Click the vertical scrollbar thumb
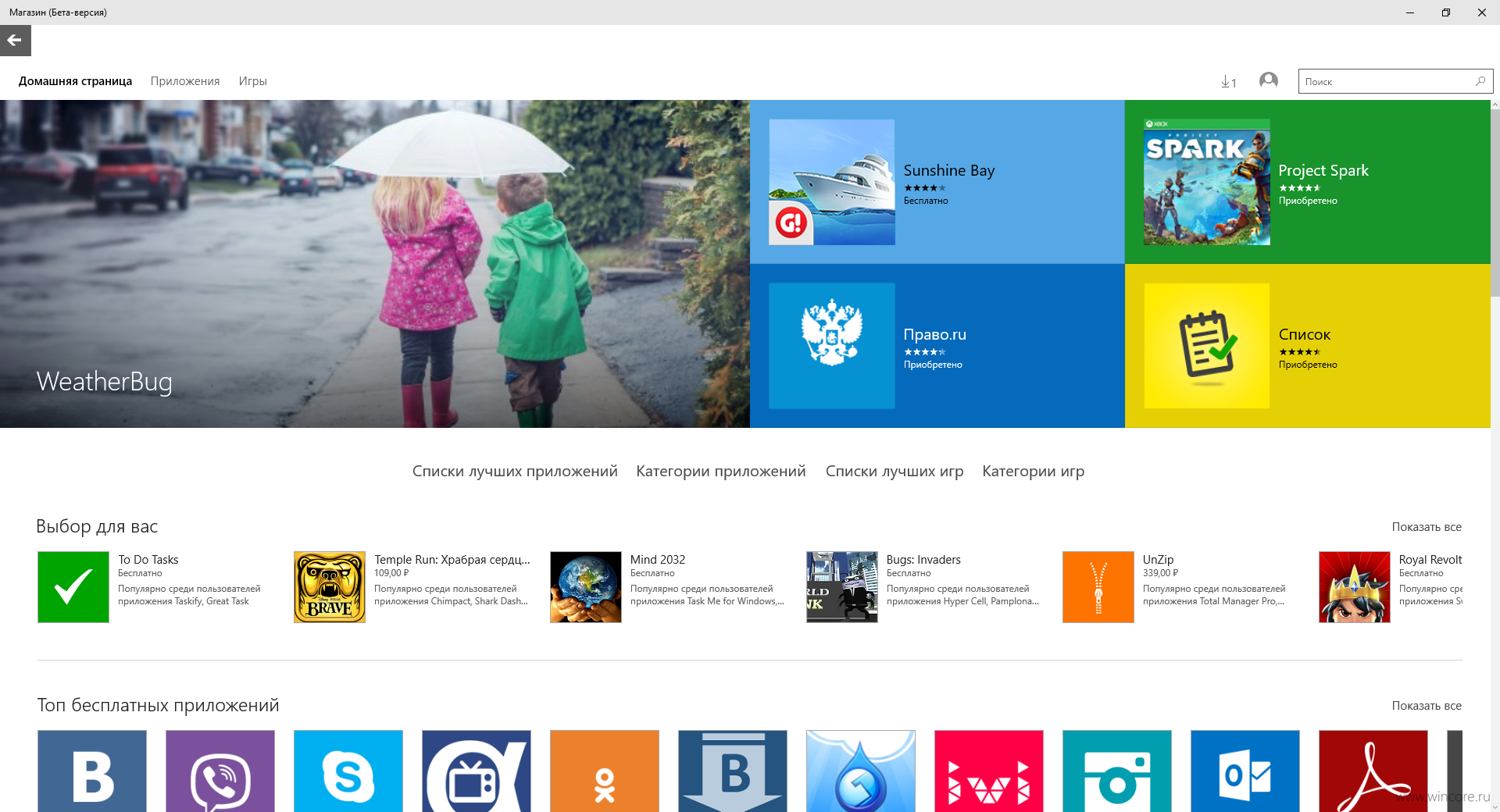 1495,203
